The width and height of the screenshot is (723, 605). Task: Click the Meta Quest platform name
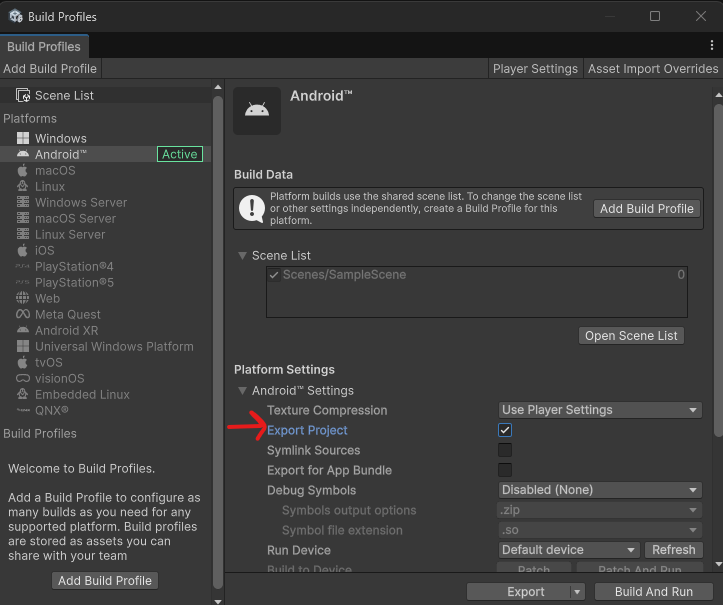pos(68,314)
